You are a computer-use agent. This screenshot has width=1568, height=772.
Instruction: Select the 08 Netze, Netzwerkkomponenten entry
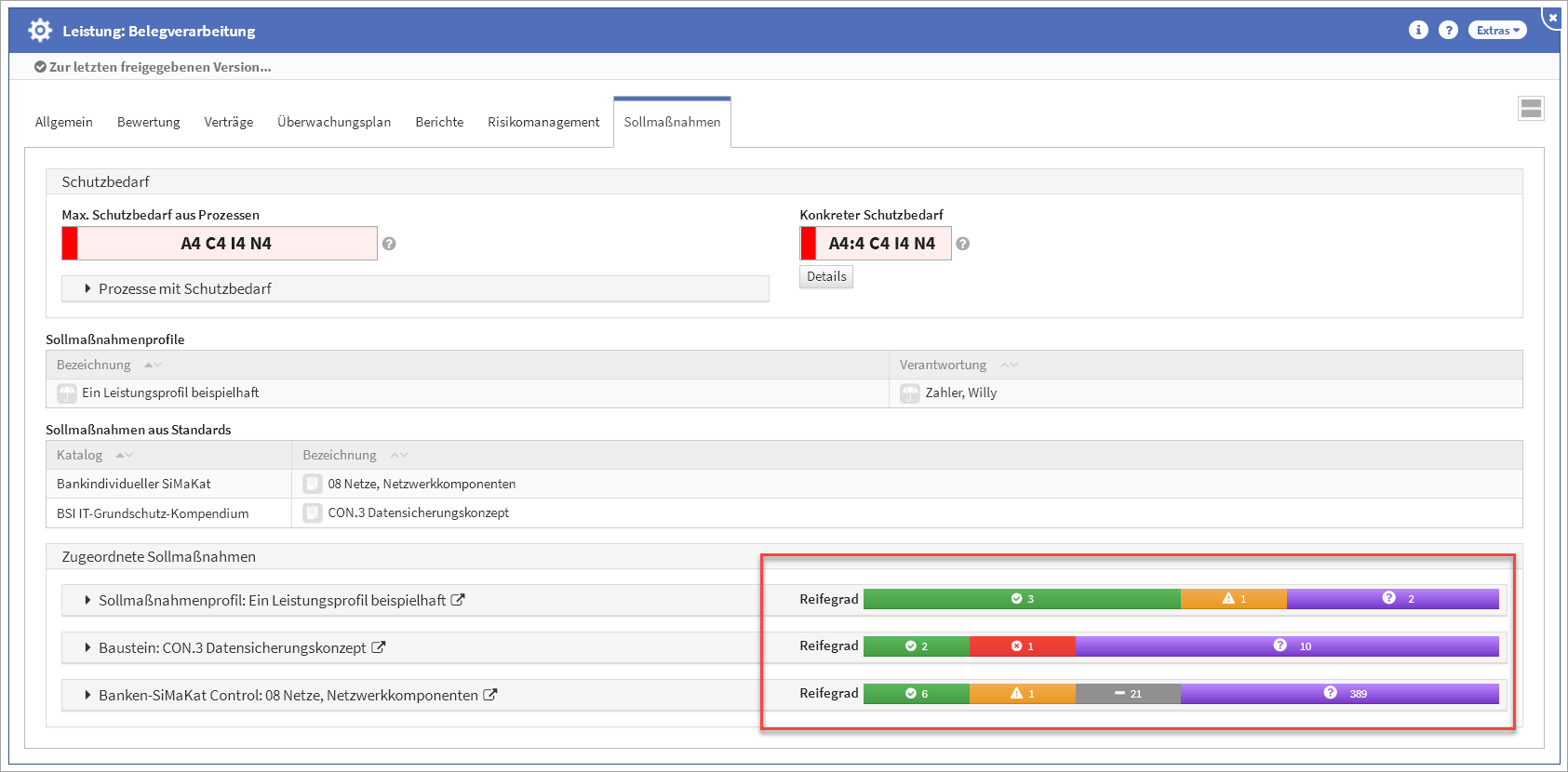click(x=421, y=484)
